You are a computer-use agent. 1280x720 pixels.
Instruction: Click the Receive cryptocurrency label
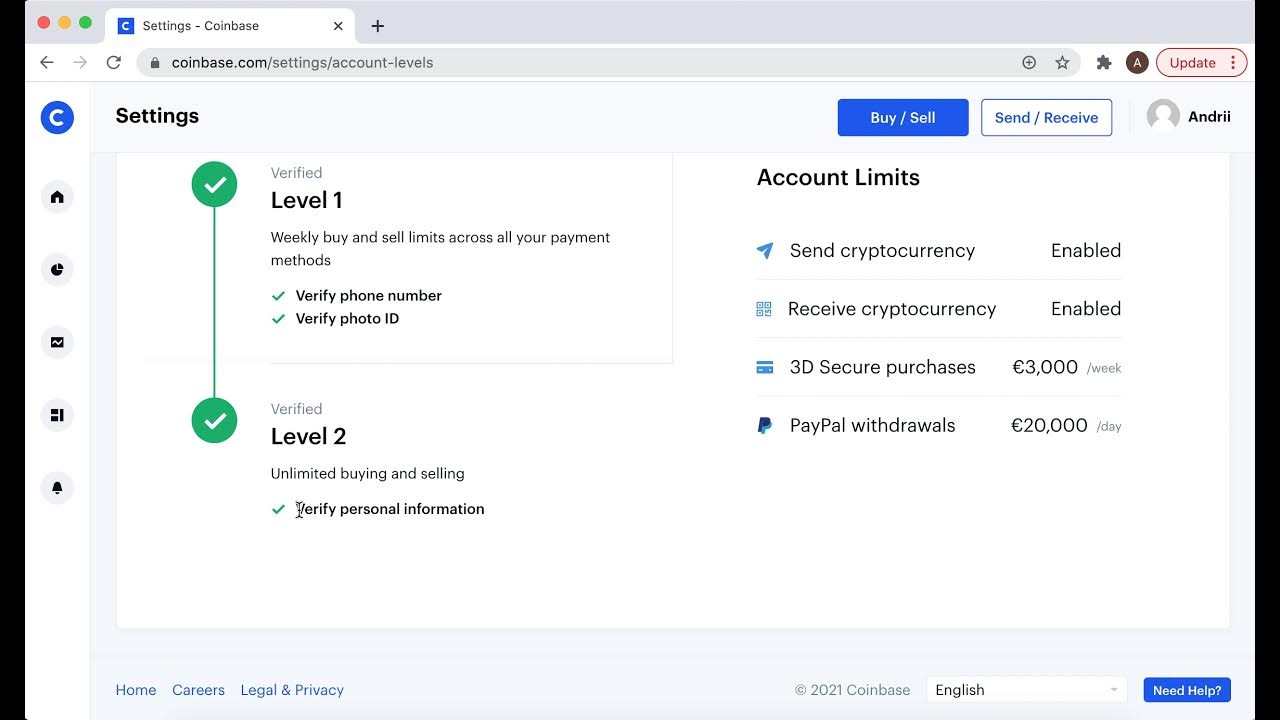click(892, 309)
